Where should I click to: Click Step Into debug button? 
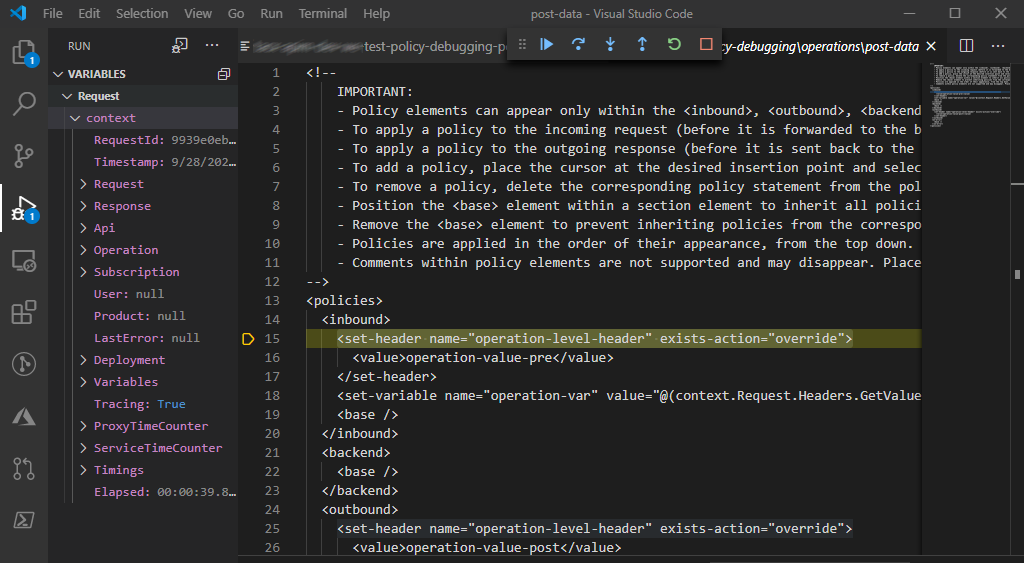coord(610,45)
